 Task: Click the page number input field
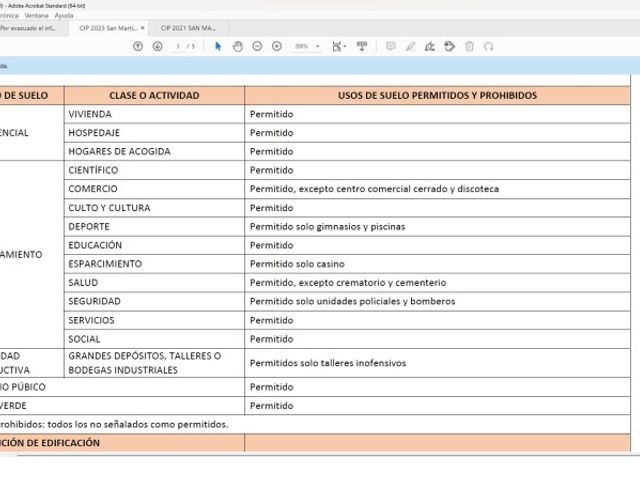pyautogui.click(x=178, y=47)
